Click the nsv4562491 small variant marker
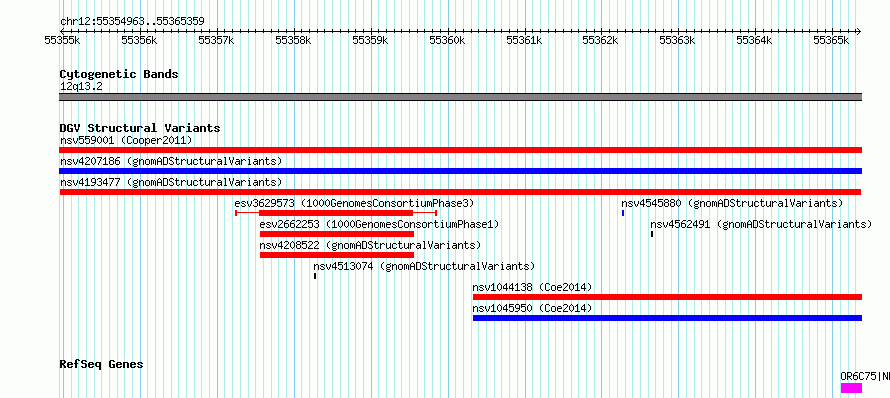This screenshot has height=398, width=890. tap(652, 234)
